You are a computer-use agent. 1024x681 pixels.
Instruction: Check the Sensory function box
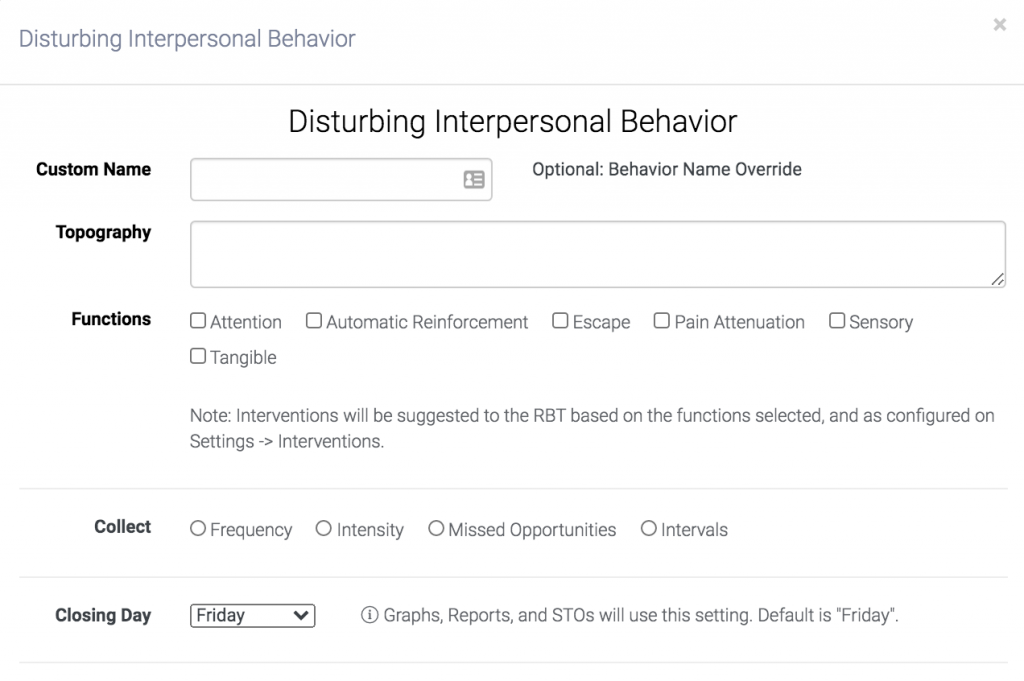[x=837, y=321]
